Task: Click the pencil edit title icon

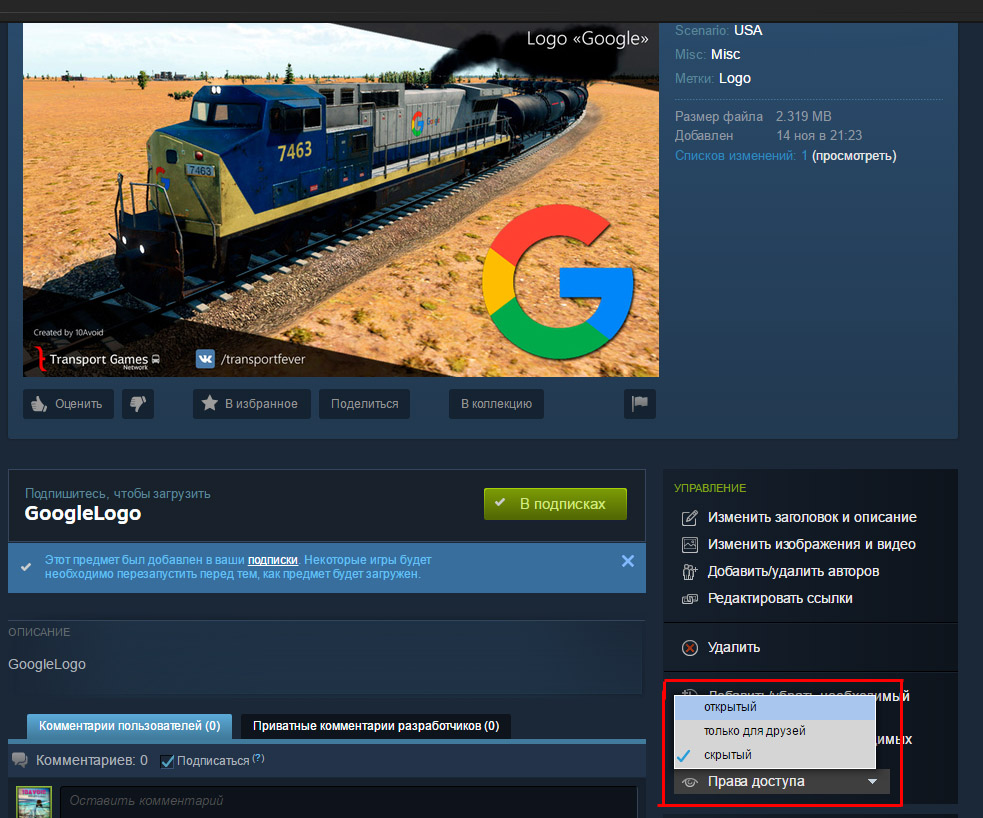Action: pos(690,518)
